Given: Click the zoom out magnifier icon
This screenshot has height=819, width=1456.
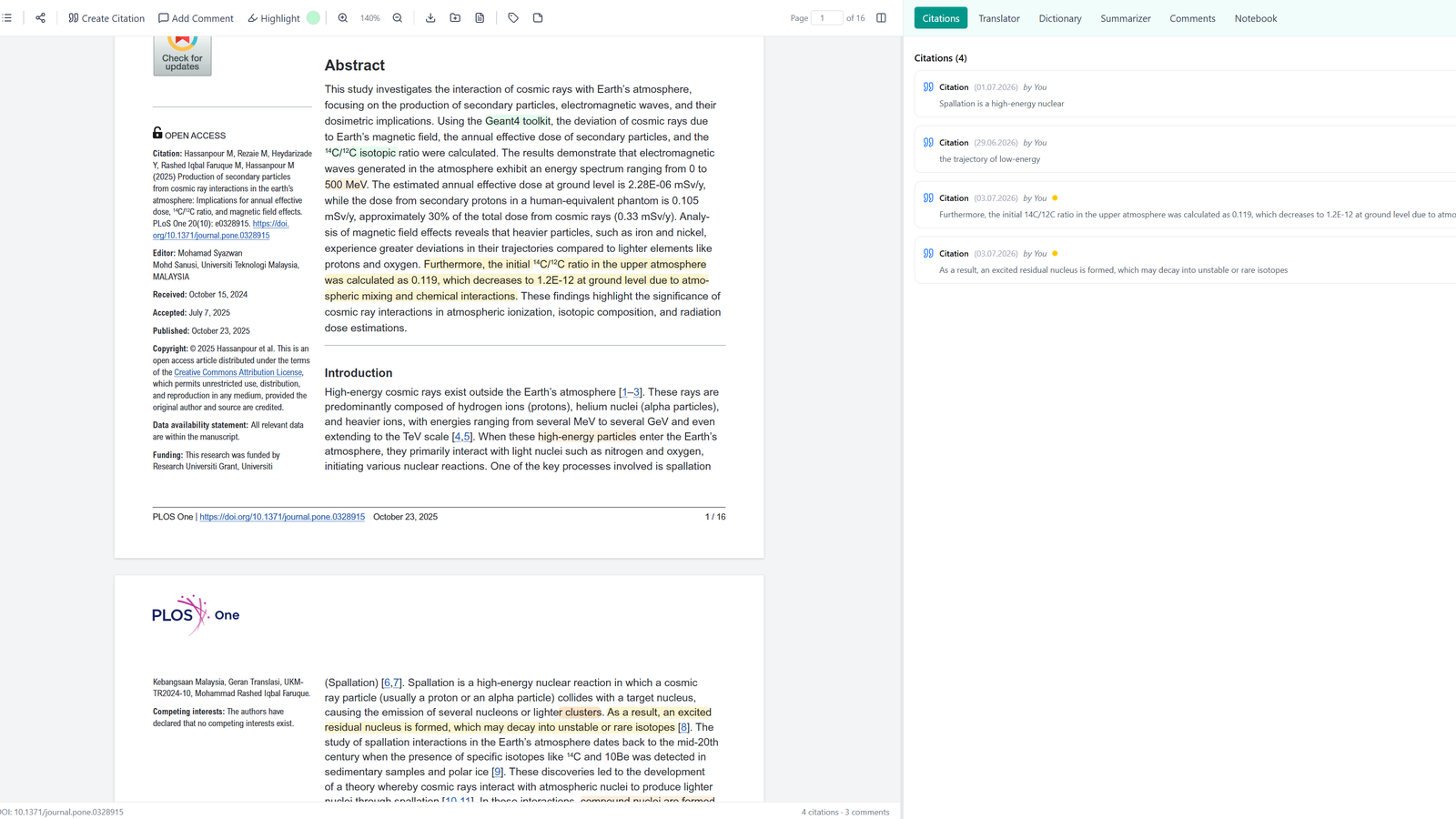Looking at the screenshot, I should point(398,18).
